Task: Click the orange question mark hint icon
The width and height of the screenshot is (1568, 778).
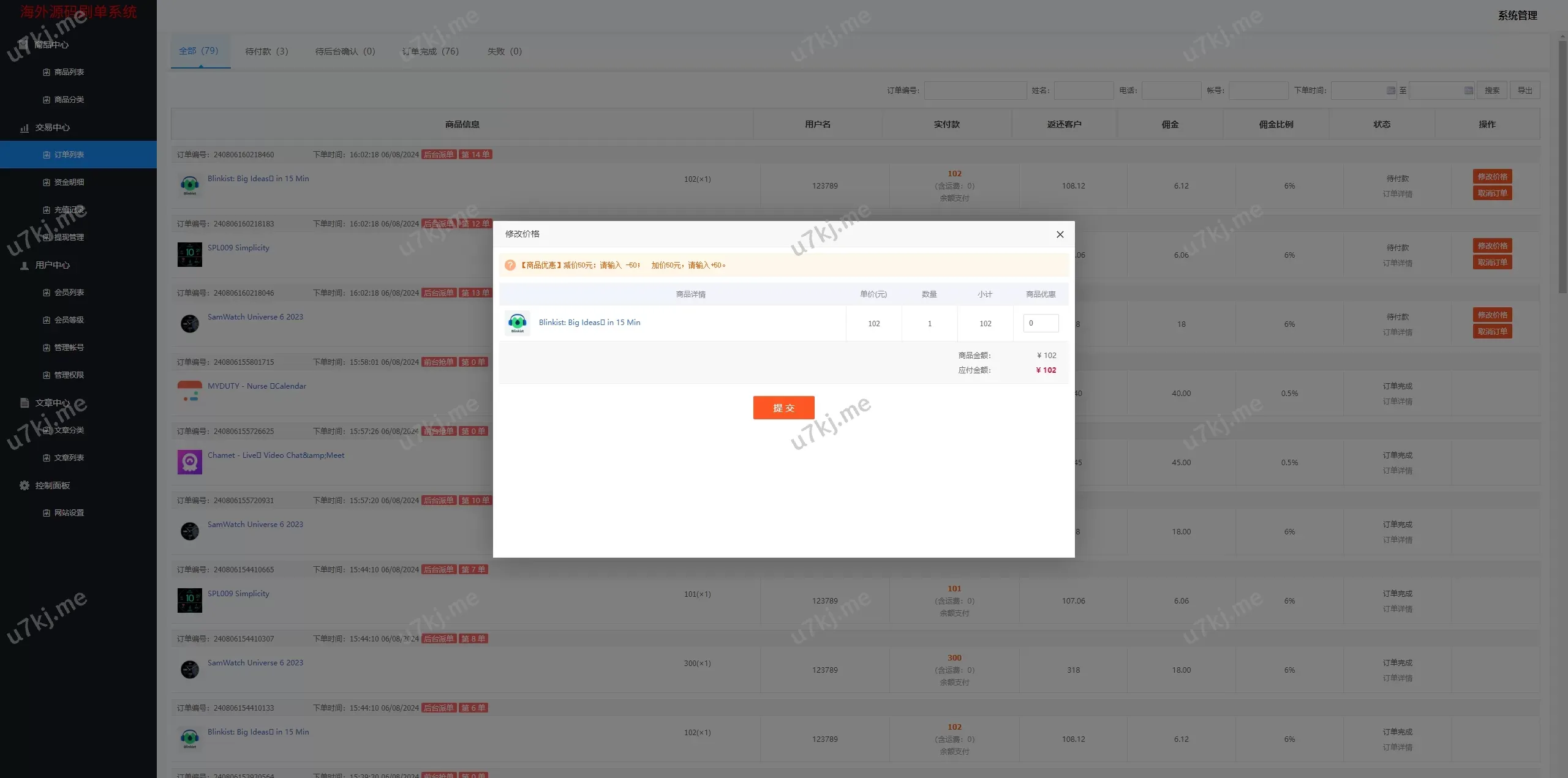Action: pyautogui.click(x=510, y=265)
